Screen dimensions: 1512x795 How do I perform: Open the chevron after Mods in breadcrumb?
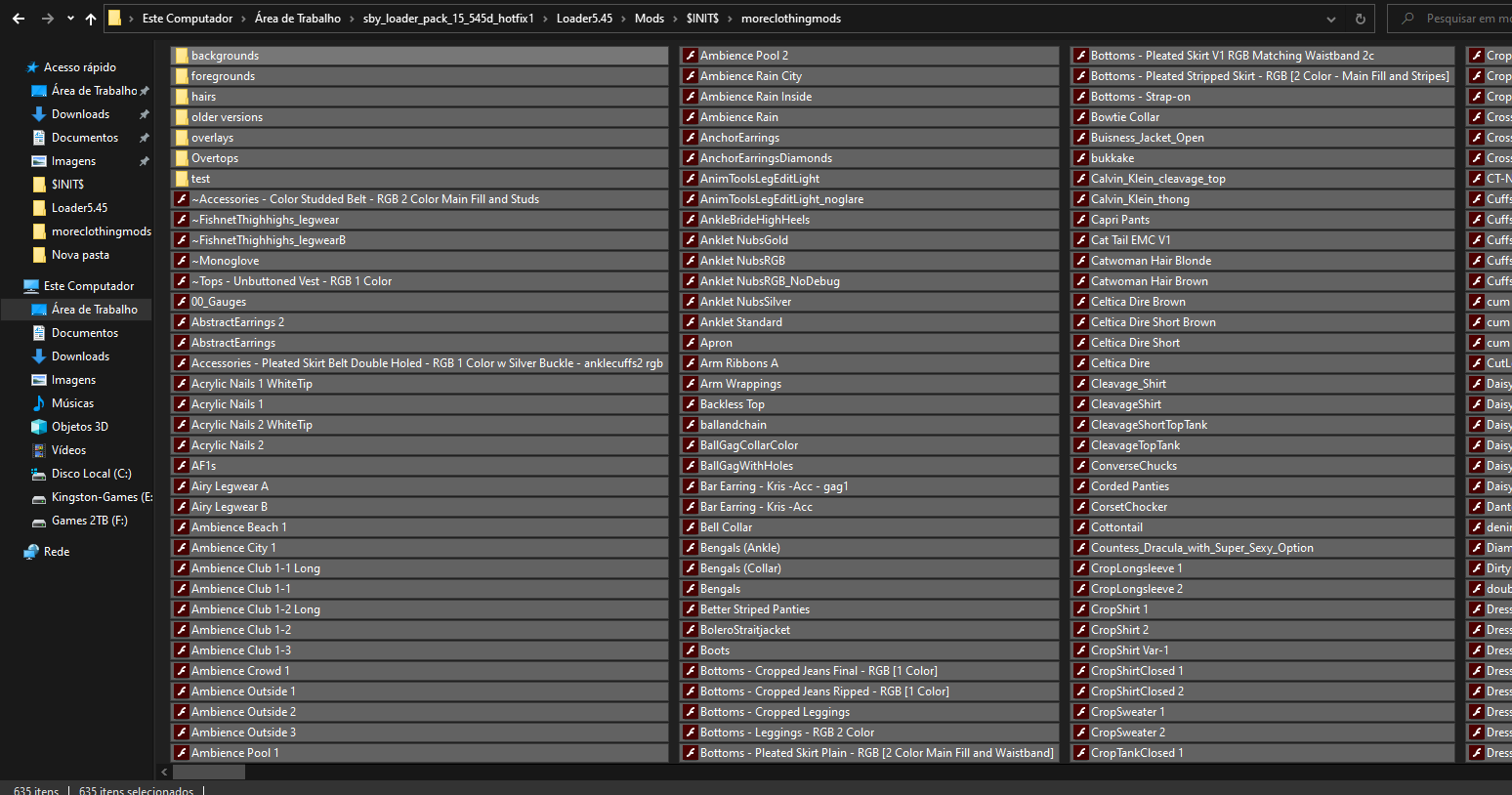coord(675,19)
